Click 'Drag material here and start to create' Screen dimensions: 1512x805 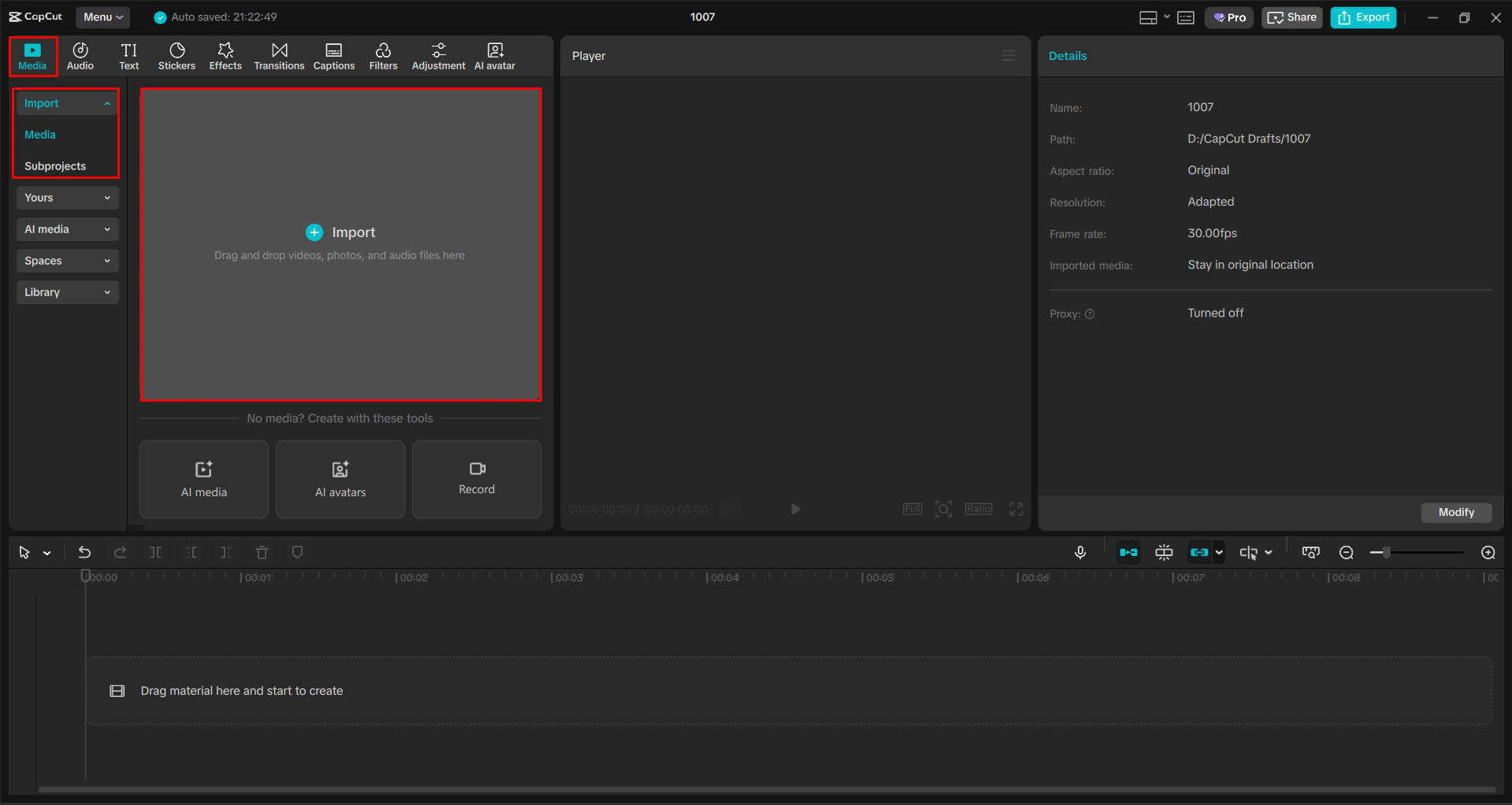(x=242, y=691)
